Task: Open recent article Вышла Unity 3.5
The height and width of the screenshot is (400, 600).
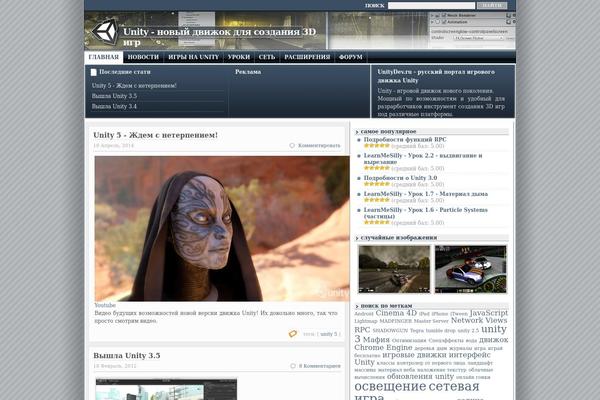Action: pos(114,96)
